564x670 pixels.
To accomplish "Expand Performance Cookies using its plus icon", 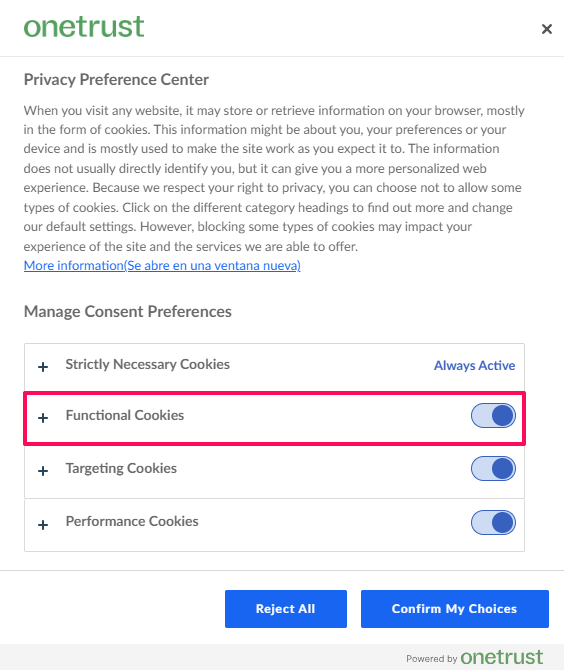I will pos(43,524).
